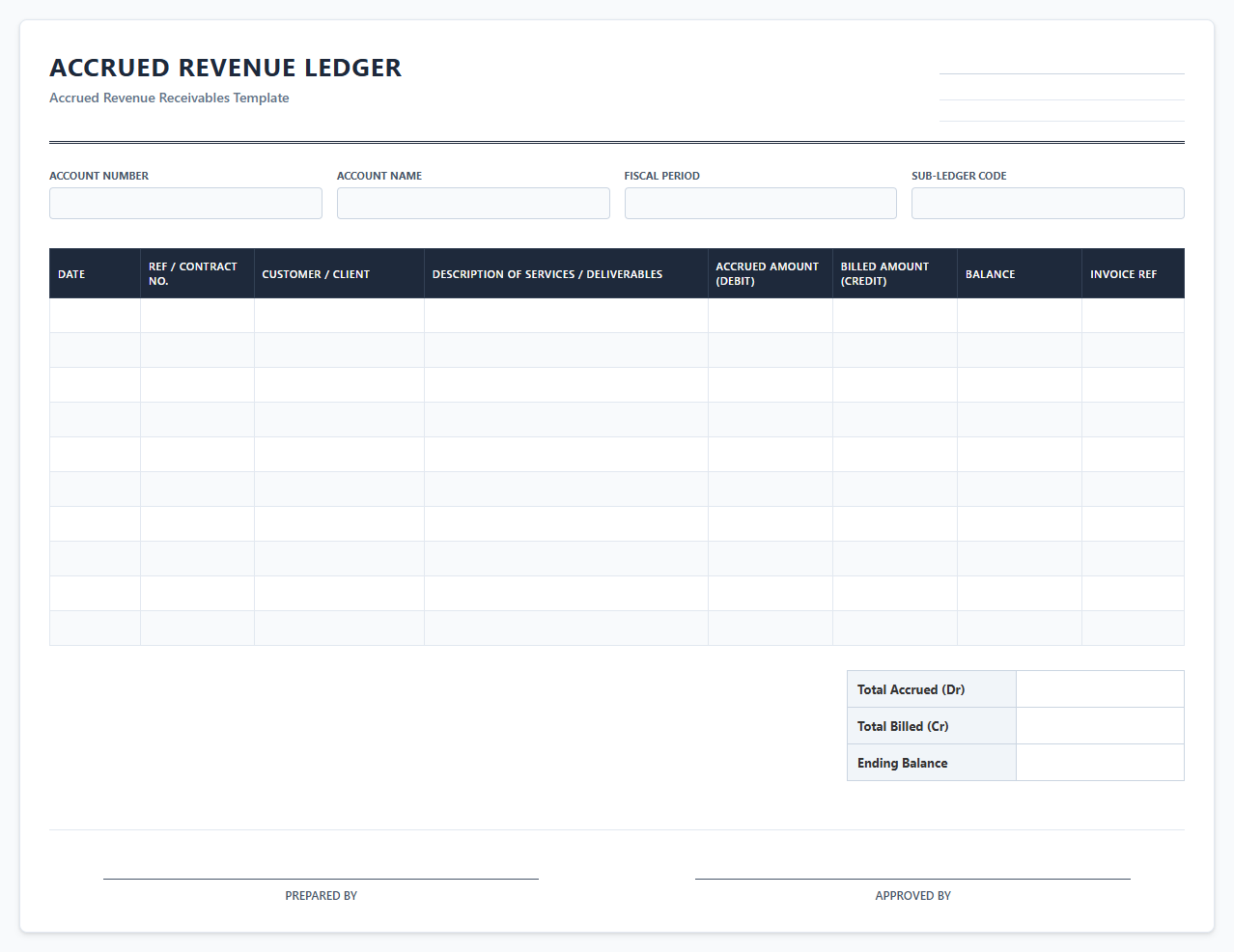Click the DATE column header

pyautogui.click(x=95, y=274)
